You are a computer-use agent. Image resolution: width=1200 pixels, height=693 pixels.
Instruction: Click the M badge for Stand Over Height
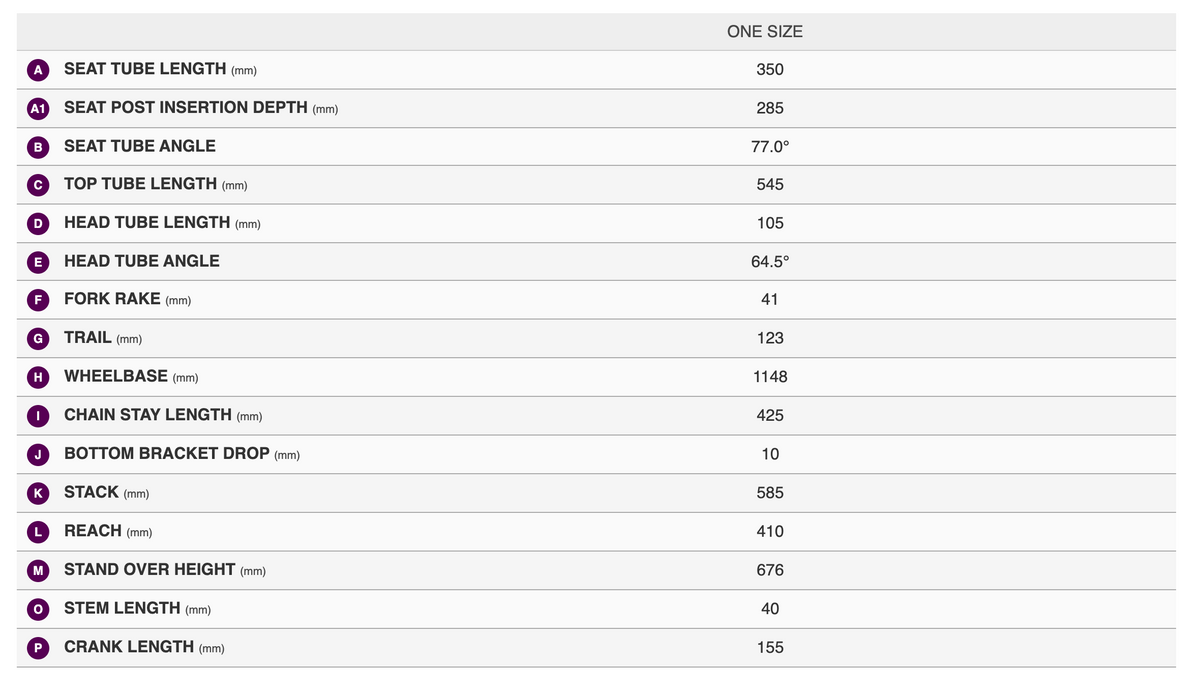38,570
